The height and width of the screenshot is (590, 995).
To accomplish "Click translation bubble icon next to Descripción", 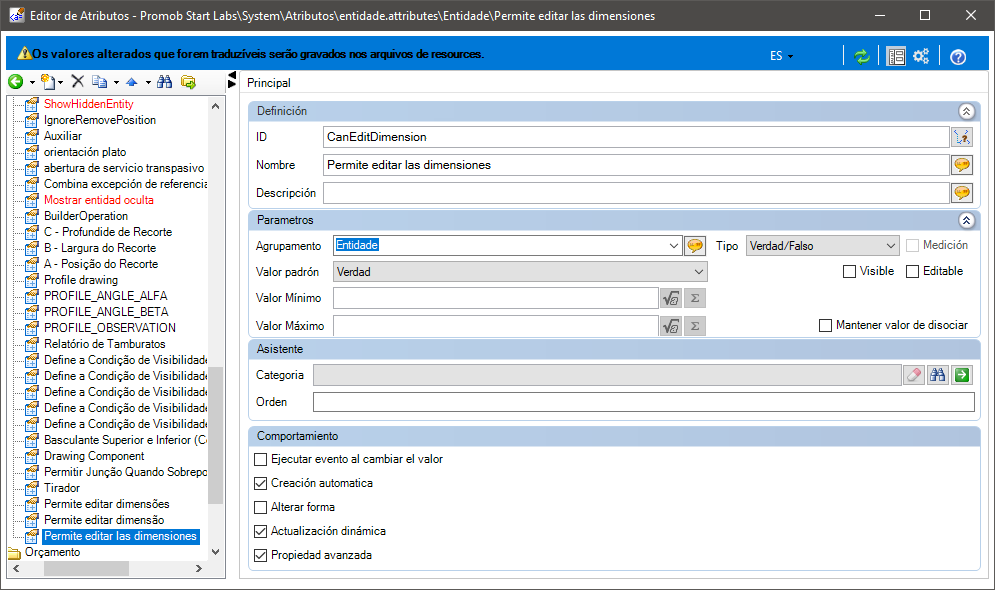I will click(x=962, y=193).
